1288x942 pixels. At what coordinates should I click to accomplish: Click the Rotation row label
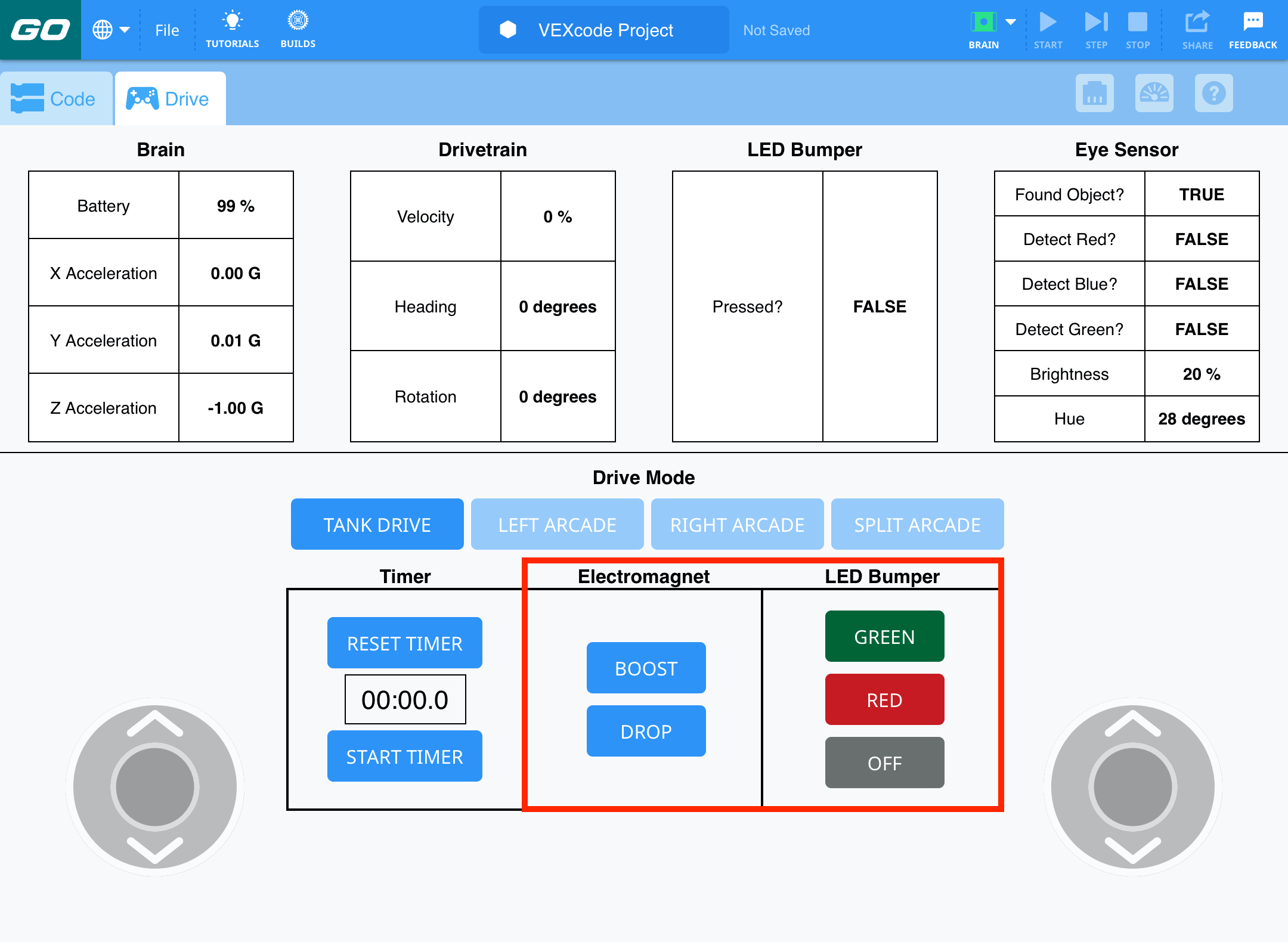tap(425, 396)
